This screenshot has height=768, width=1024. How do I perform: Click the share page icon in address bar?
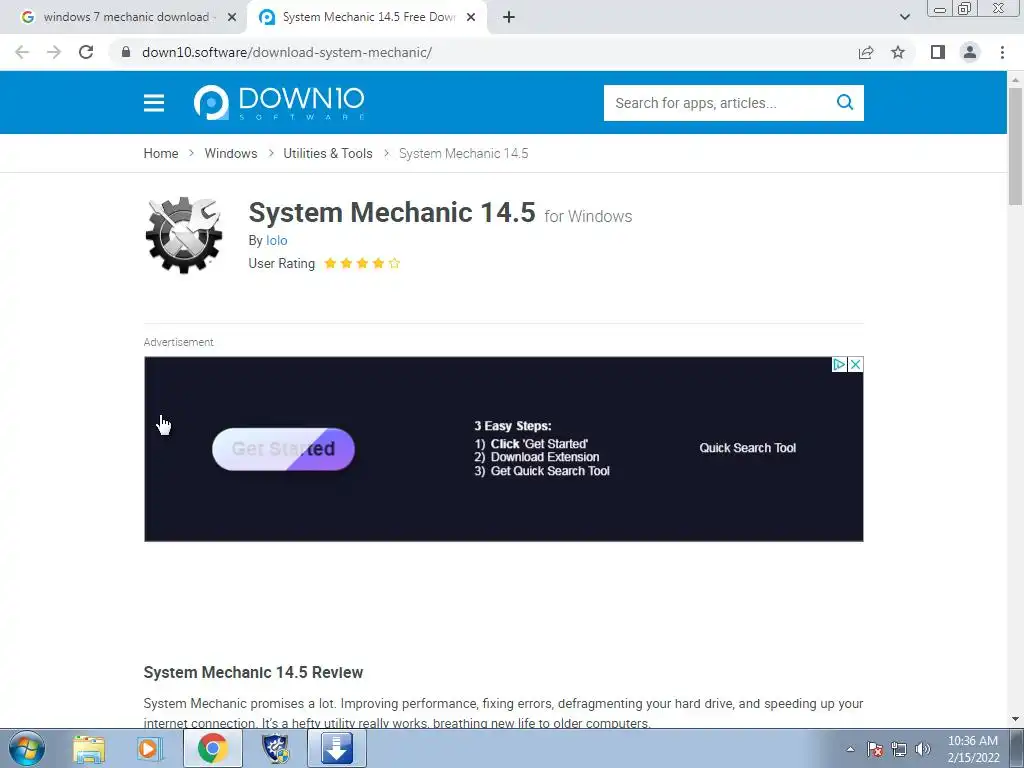click(866, 52)
